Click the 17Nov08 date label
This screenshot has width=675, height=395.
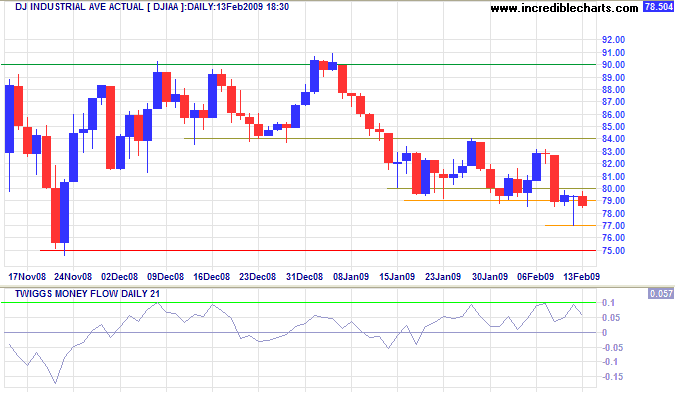pyautogui.click(x=27, y=277)
